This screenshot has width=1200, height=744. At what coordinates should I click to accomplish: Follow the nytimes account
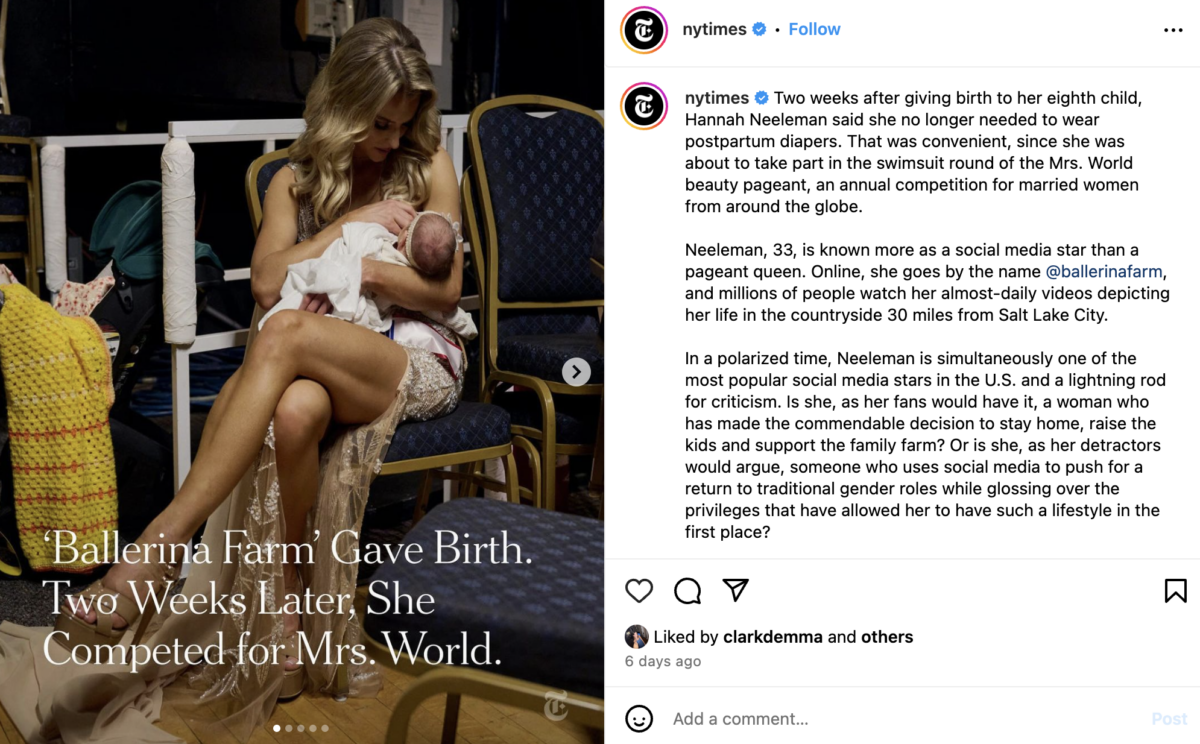[814, 29]
